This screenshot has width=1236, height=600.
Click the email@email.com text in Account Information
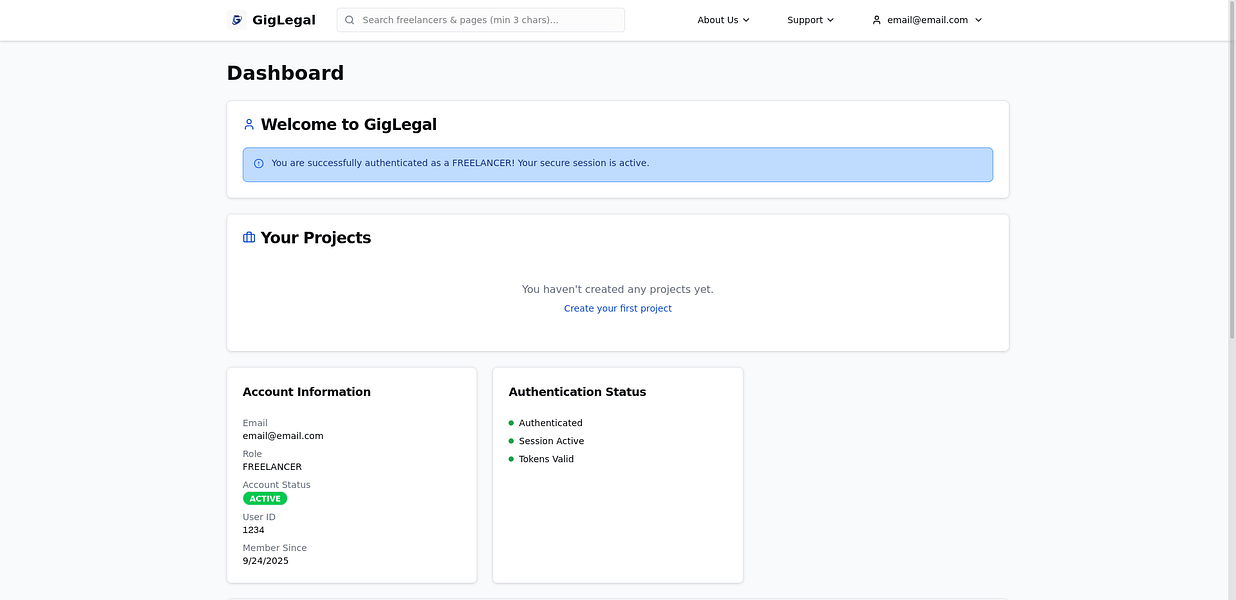point(283,435)
